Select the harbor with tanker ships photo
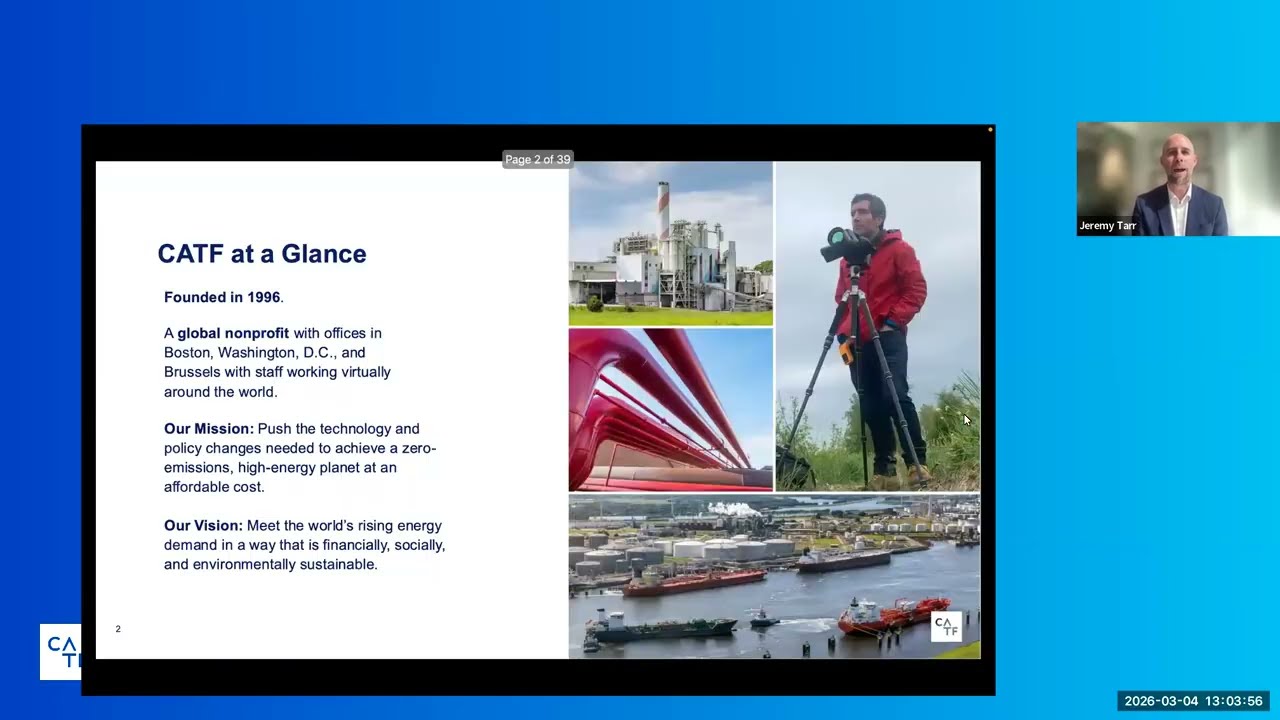1280x720 pixels. 774,577
